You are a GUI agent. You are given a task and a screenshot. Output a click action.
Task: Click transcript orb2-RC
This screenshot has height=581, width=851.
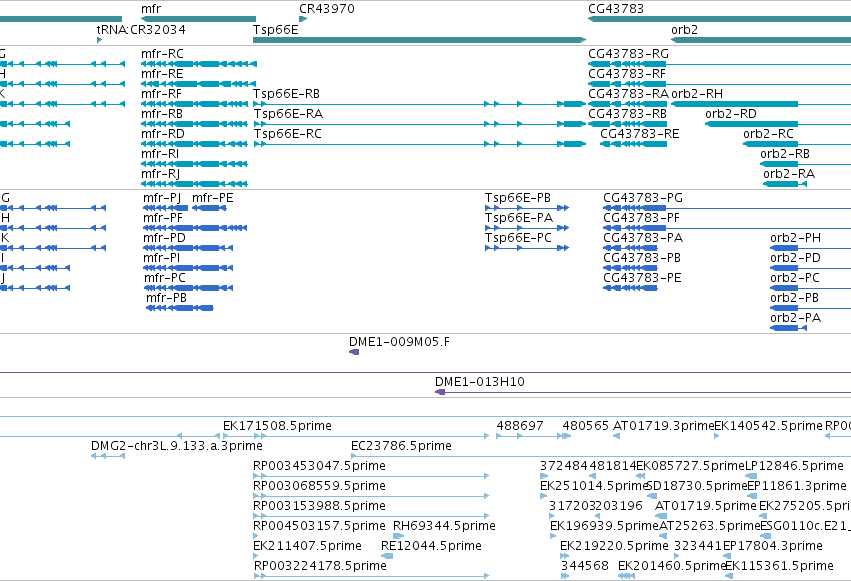pyautogui.click(x=797, y=144)
